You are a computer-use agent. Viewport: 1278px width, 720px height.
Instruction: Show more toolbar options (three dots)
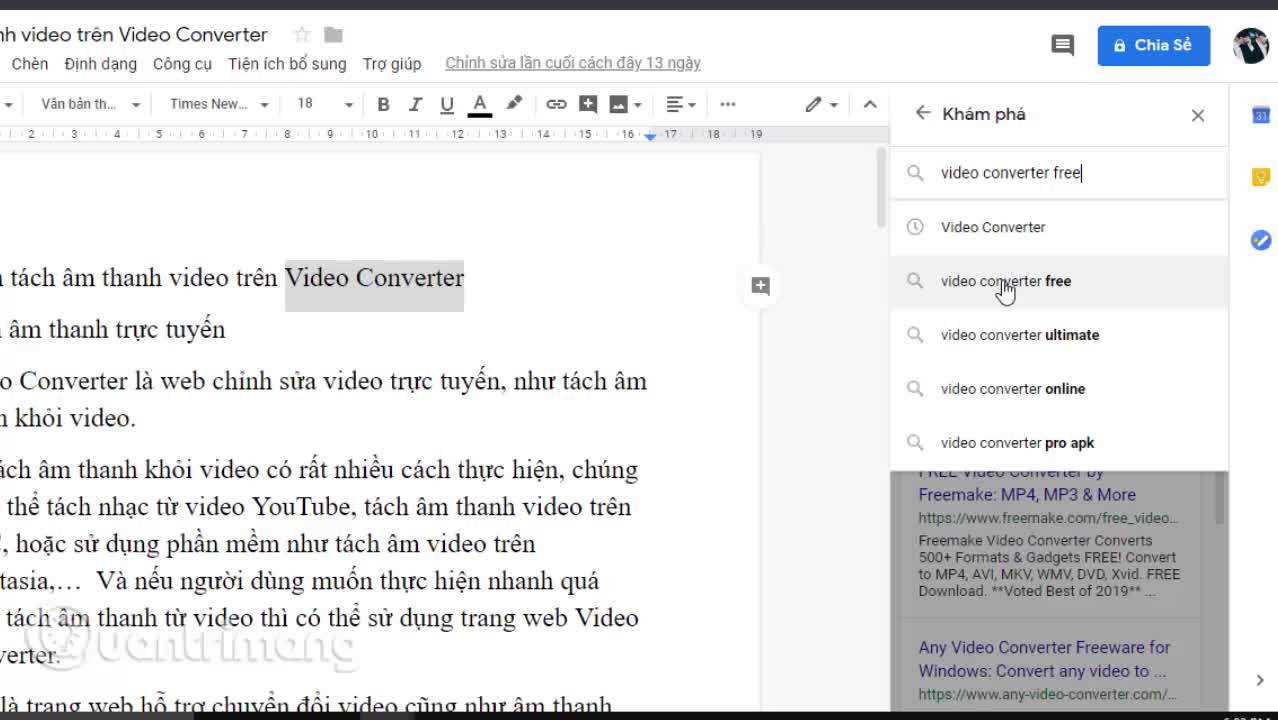point(728,104)
